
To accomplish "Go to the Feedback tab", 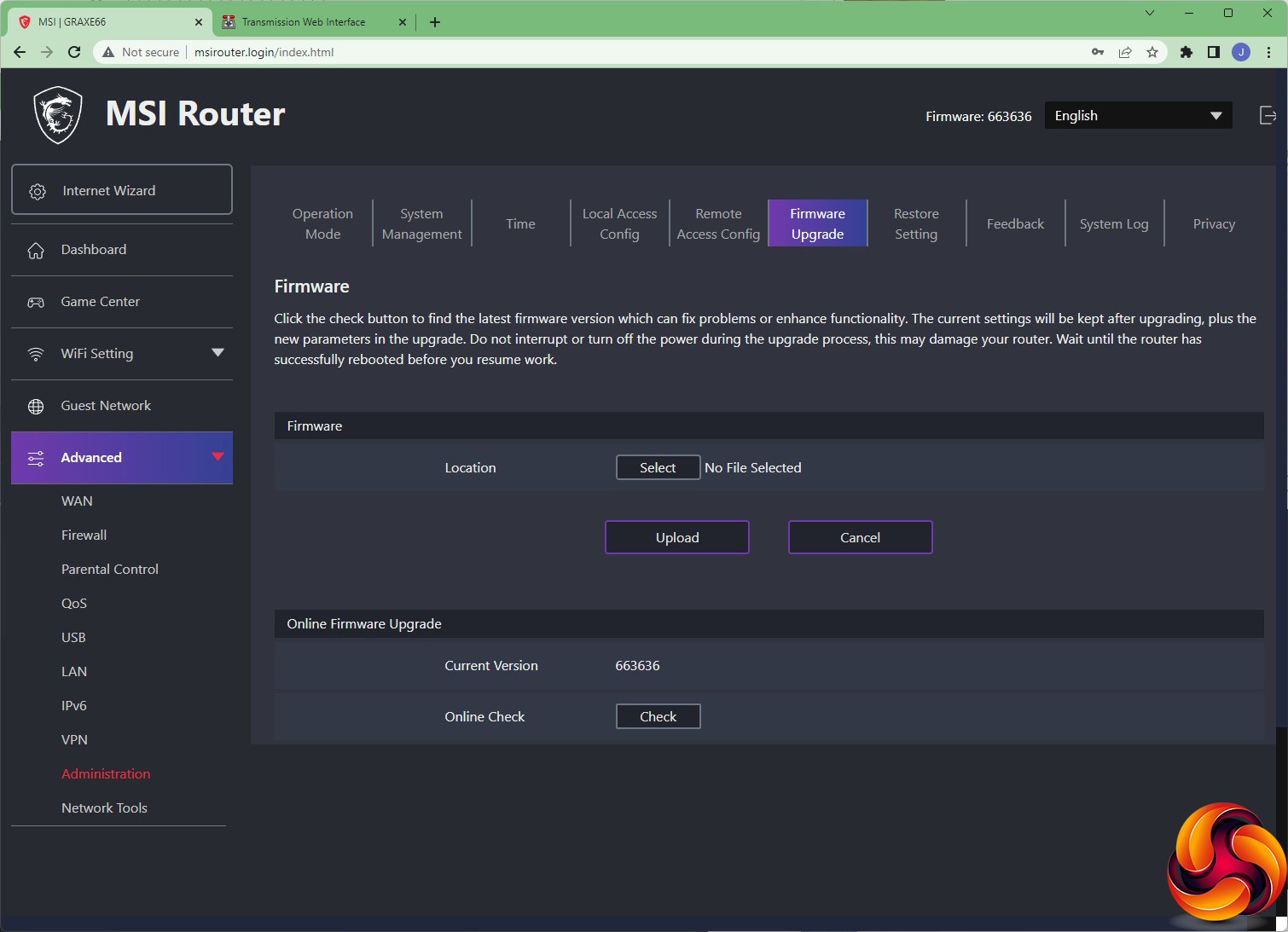I will point(1015,223).
